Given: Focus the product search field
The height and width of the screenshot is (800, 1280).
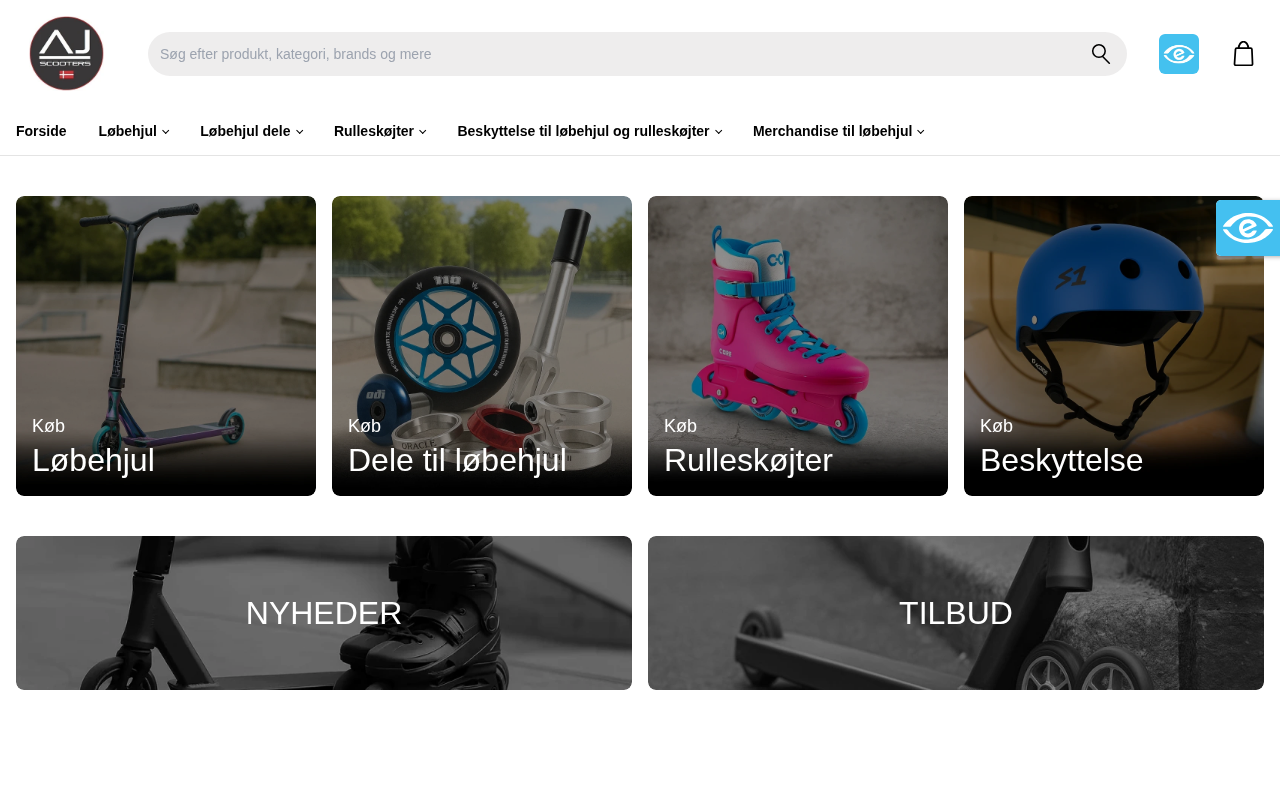Looking at the screenshot, I should (x=615, y=54).
